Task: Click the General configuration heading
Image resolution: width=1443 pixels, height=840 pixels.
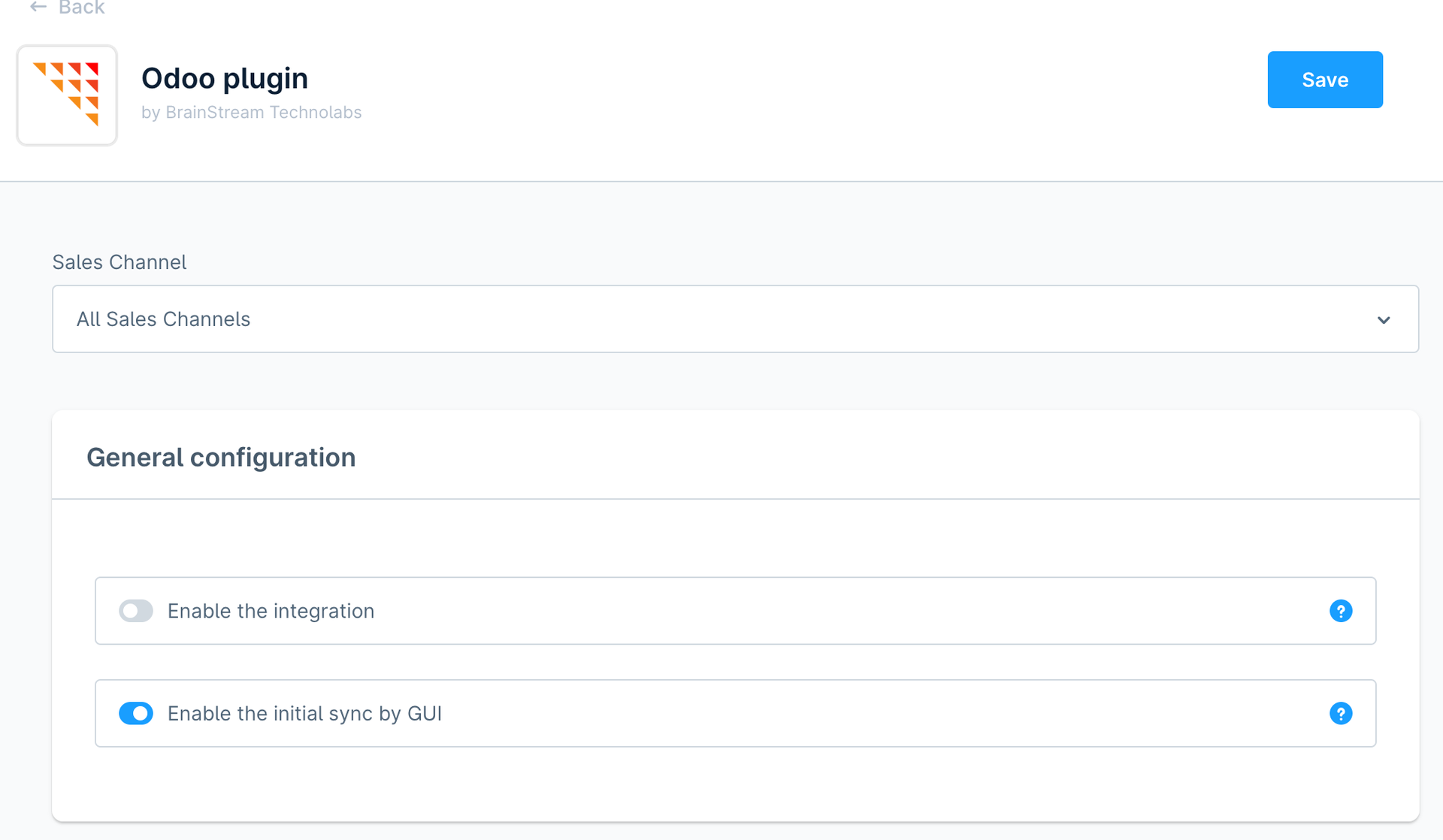Action: pos(221,458)
